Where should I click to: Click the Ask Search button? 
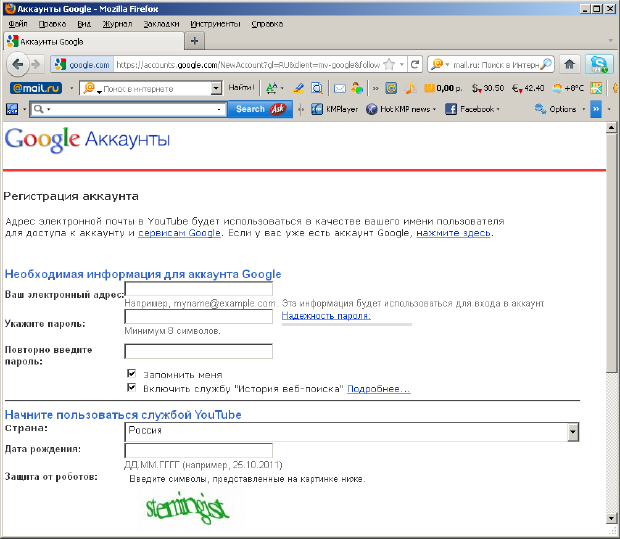[x=260, y=109]
